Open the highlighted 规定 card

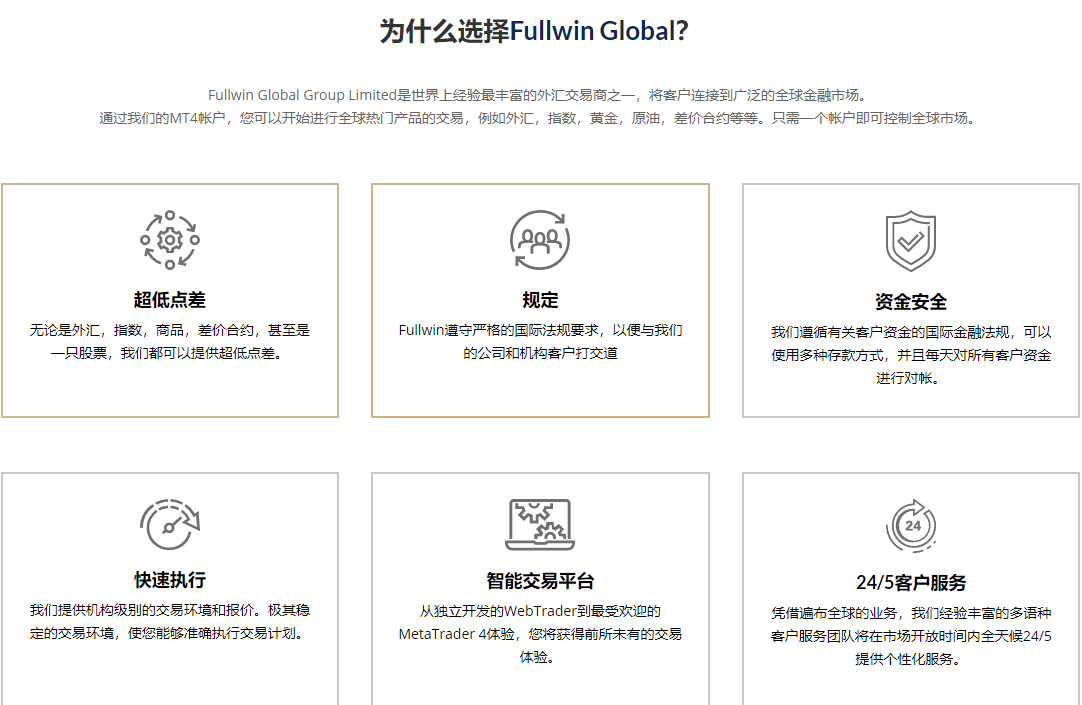click(x=540, y=300)
